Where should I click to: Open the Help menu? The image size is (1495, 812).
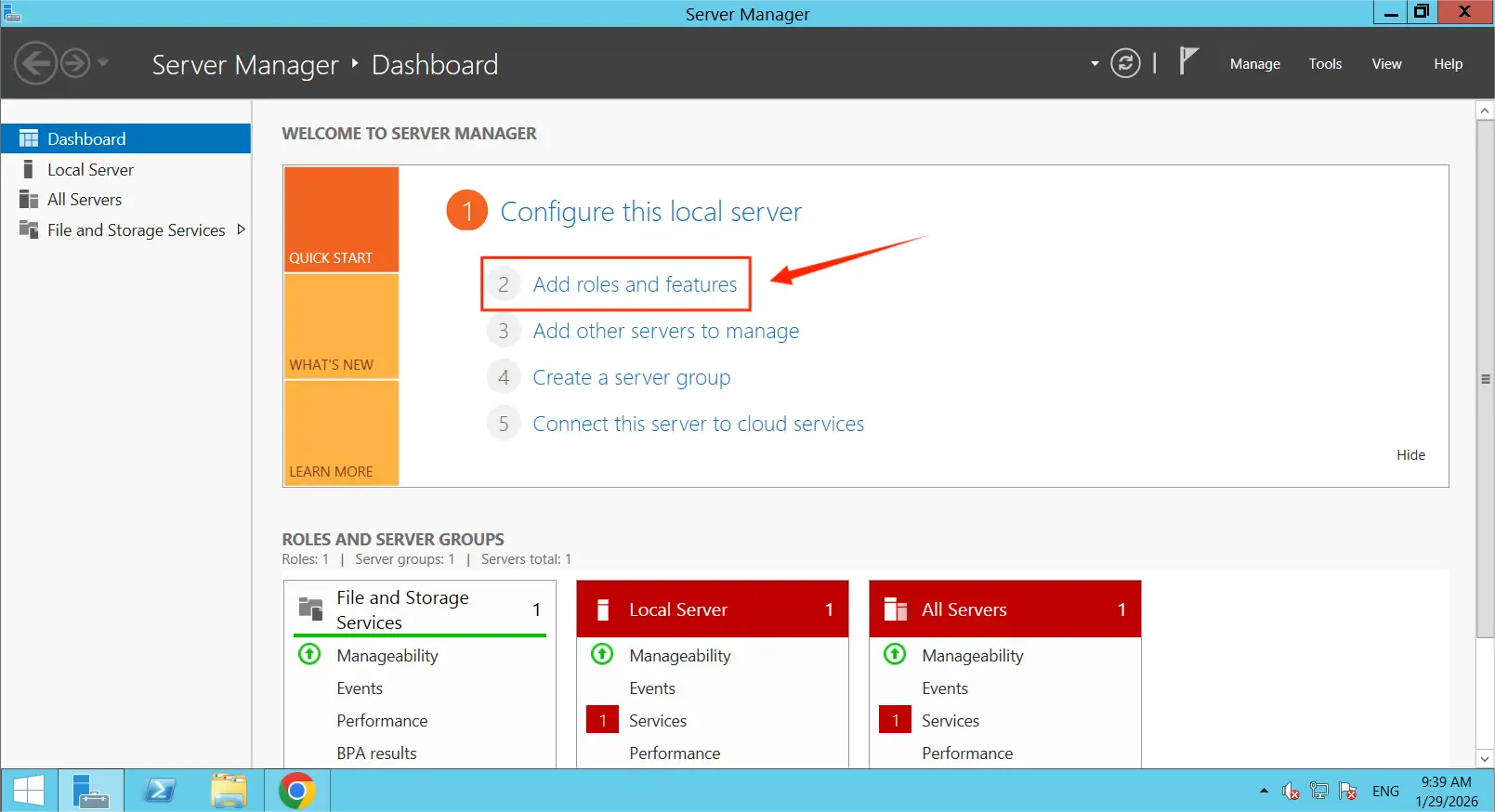click(1448, 64)
